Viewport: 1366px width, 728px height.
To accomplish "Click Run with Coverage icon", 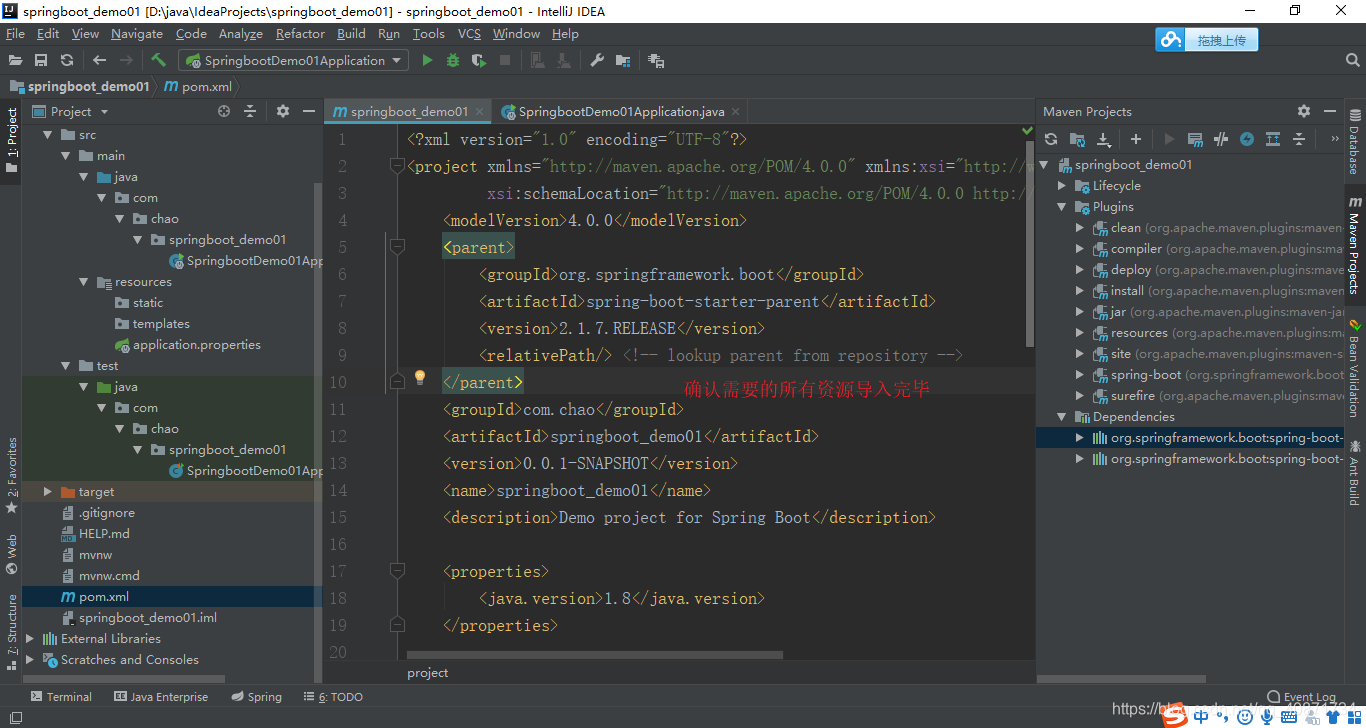I will [479, 60].
